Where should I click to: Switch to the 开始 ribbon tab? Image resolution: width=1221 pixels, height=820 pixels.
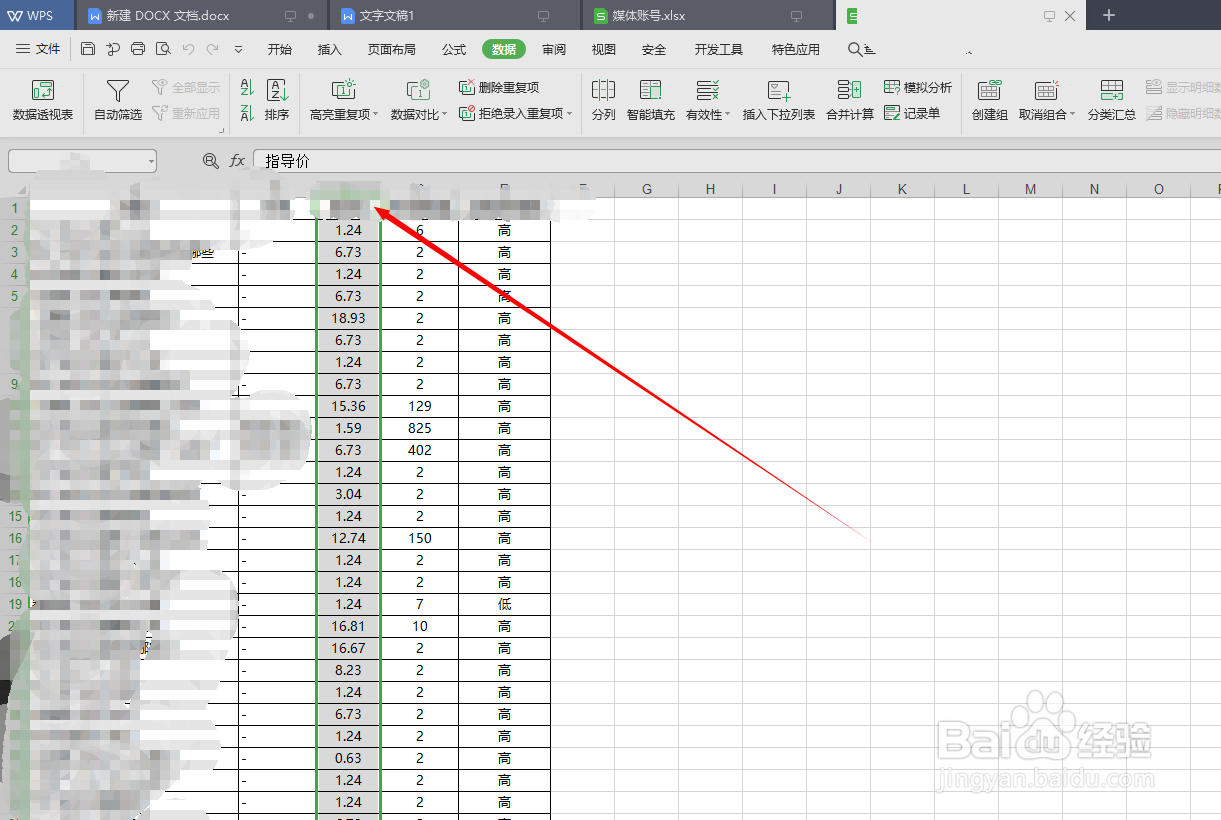(280, 49)
